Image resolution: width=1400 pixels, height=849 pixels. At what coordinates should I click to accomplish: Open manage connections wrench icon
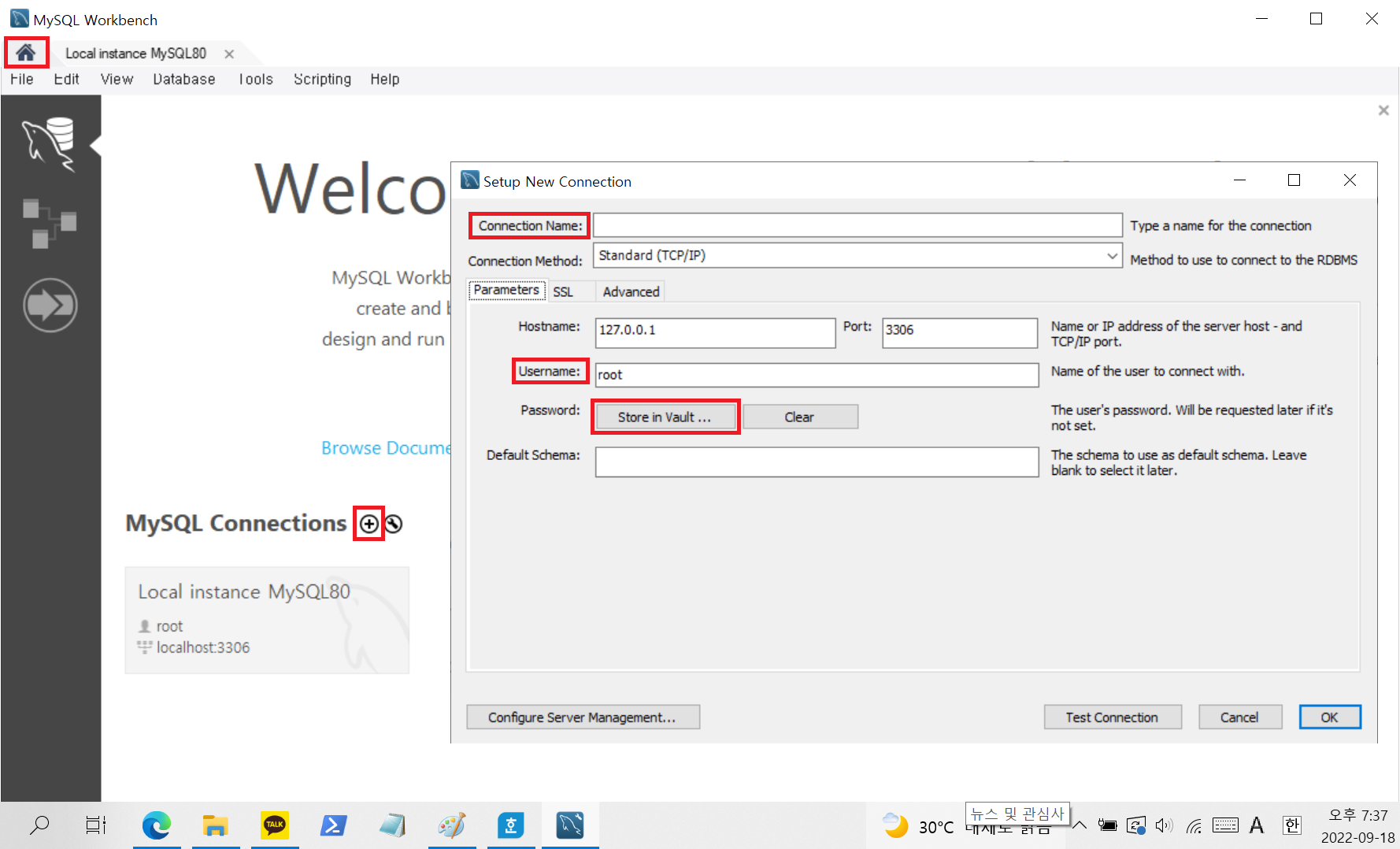394,524
